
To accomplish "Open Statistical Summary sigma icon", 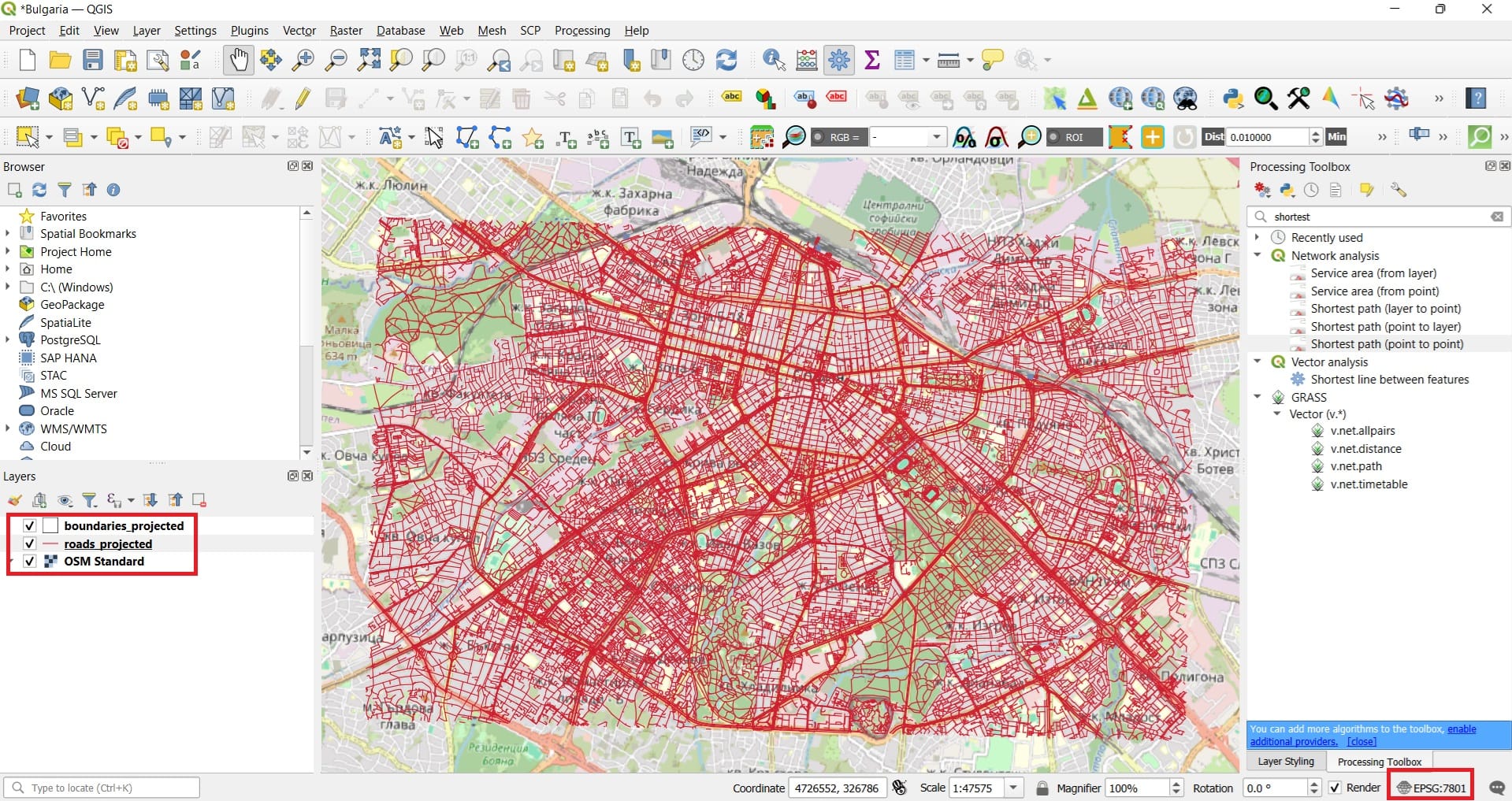I will (872, 60).
